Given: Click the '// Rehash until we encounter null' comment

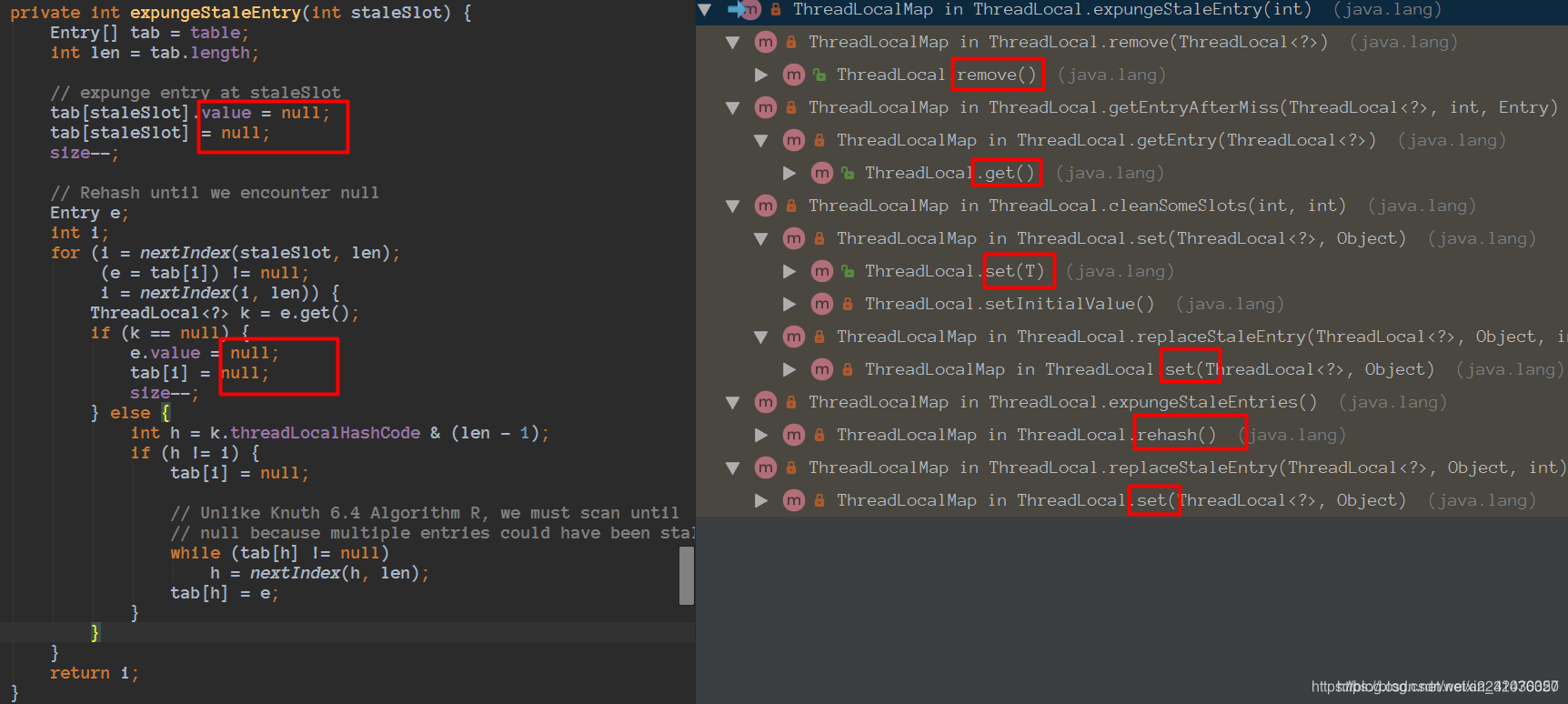Looking at the screenshot, I should (215, 193).
